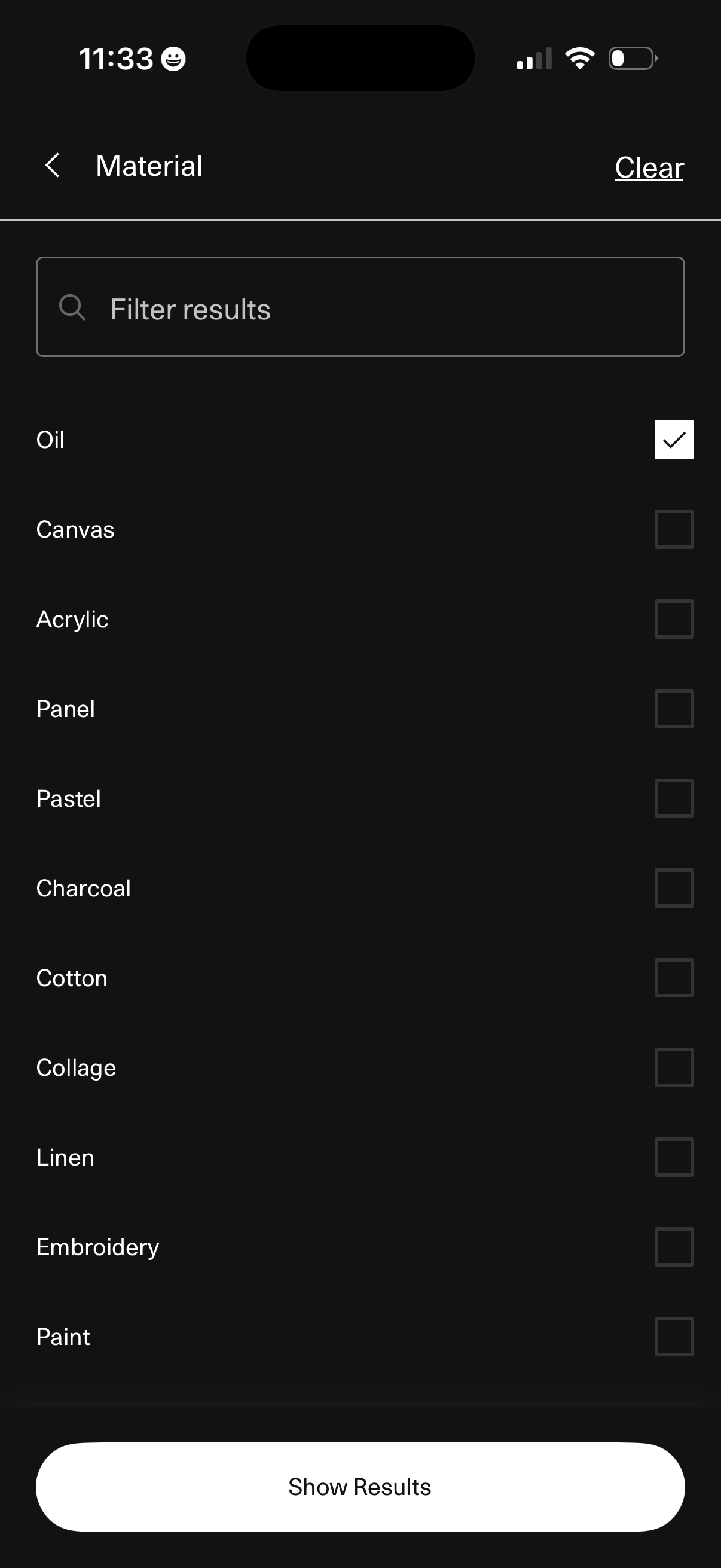Check the Canvas checkbox
This screenshot has height=1568, width=721.
pyautogui.click(x=674, y=529)
